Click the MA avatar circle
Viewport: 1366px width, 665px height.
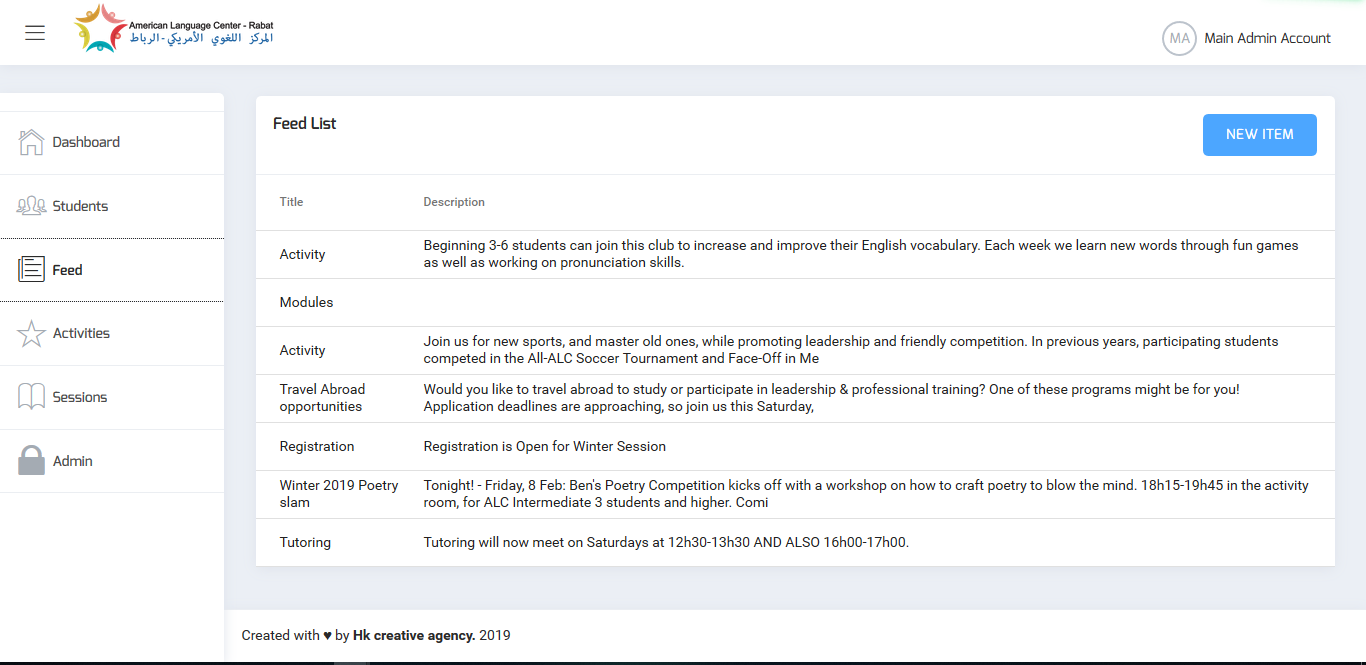tap(1179, 38)
